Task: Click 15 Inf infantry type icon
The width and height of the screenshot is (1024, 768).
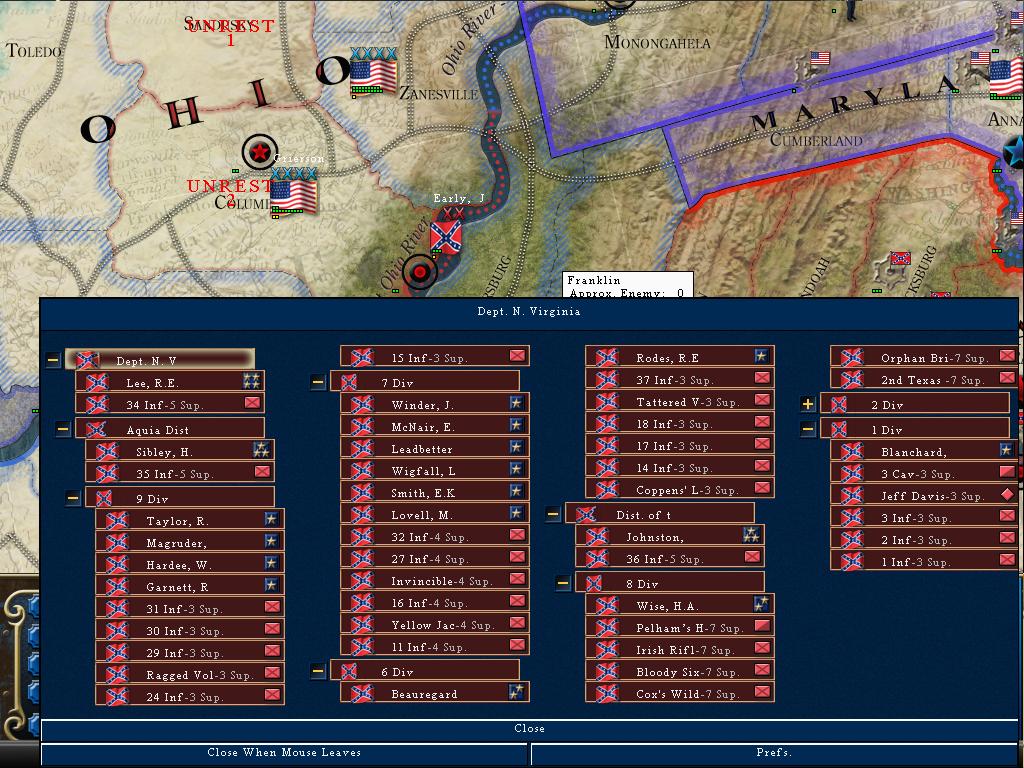Action: pyautogui.click(x=517, y=356)
